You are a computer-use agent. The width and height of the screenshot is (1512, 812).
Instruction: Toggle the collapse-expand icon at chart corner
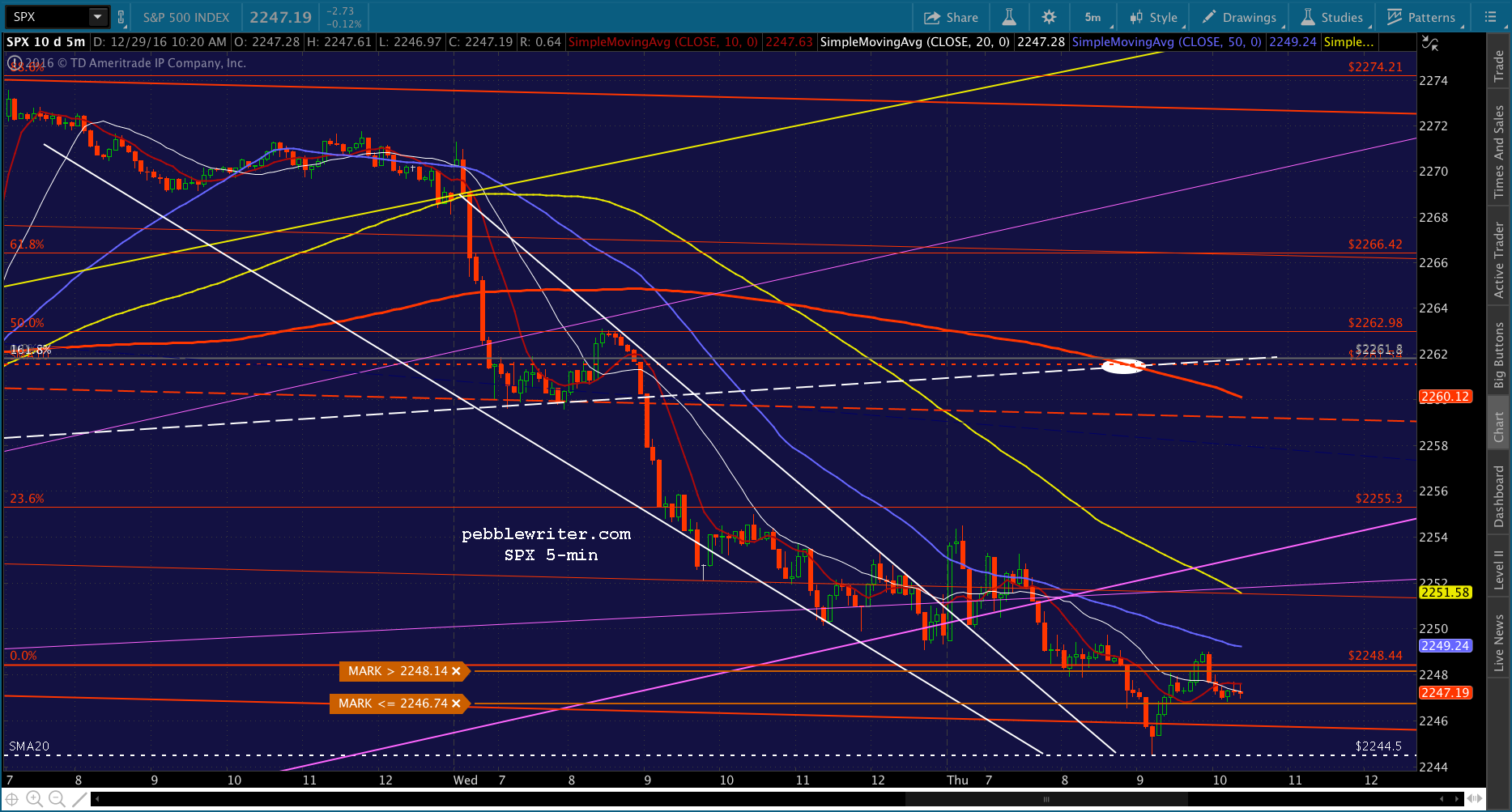pos(1430,45)
